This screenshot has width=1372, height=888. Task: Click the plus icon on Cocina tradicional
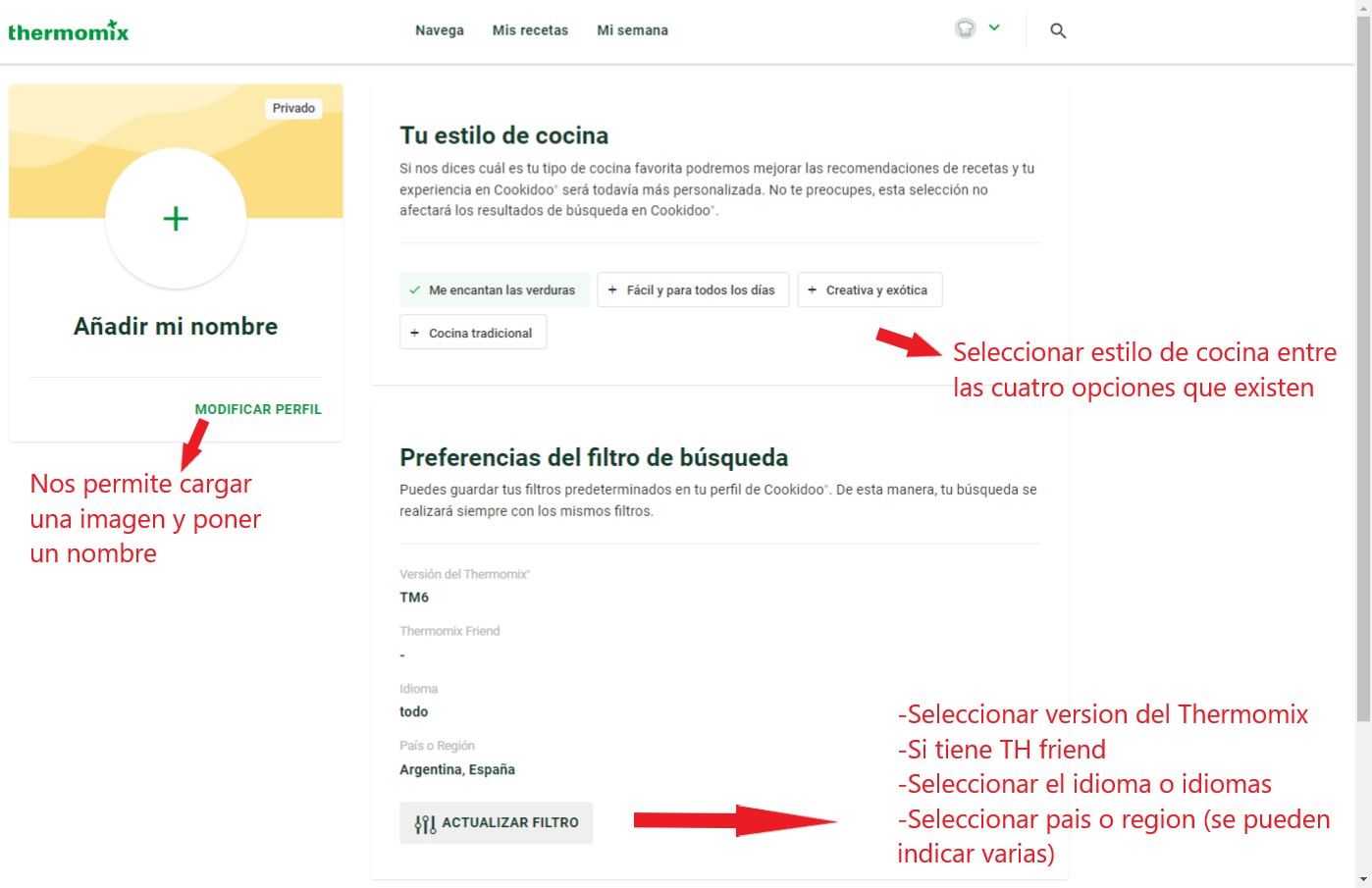[x=415, y=334]
